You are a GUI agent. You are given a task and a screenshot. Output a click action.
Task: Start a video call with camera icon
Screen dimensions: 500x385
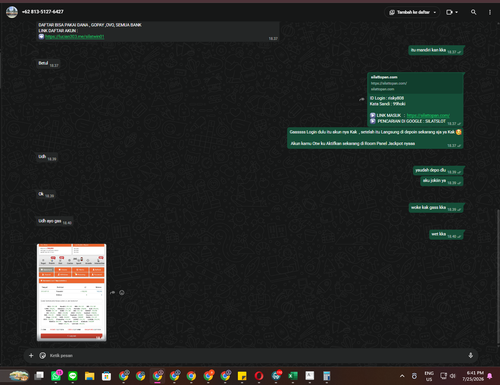click(x=449, y=12)
